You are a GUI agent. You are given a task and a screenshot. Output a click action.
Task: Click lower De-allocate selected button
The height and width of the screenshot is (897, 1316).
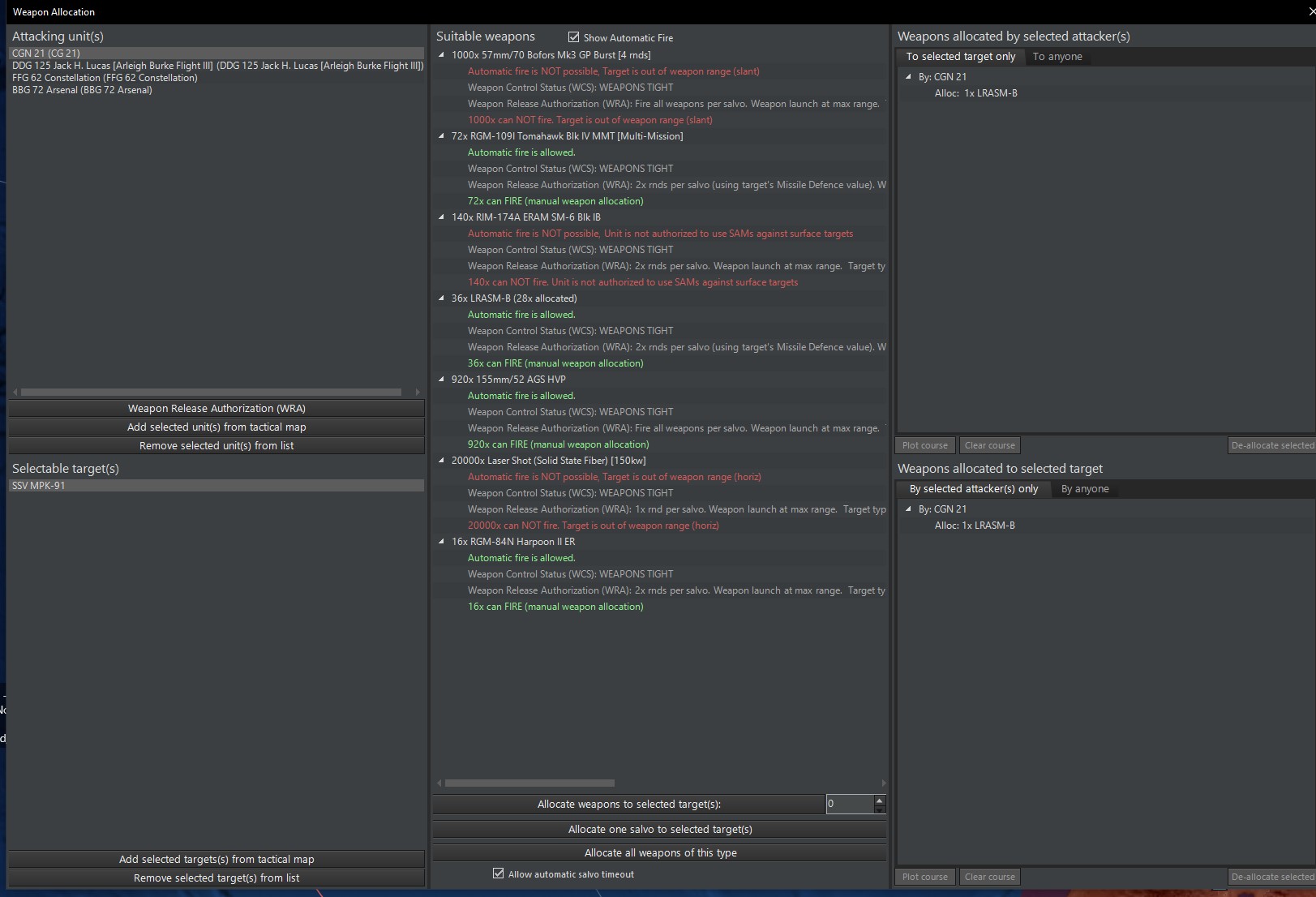coord(1271,877)
